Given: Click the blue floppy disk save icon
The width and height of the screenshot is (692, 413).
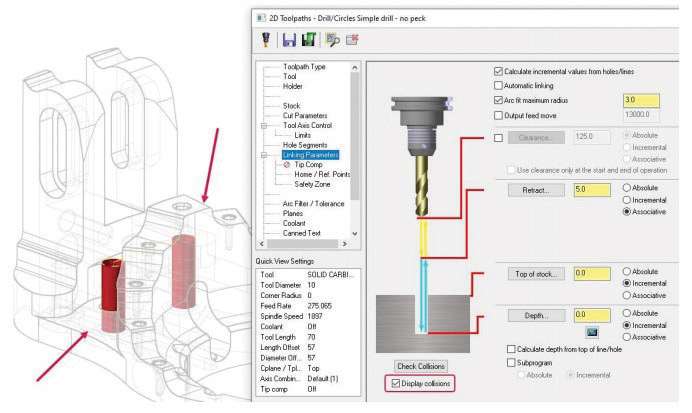Looking at the screenshot, I should point(289,40).
